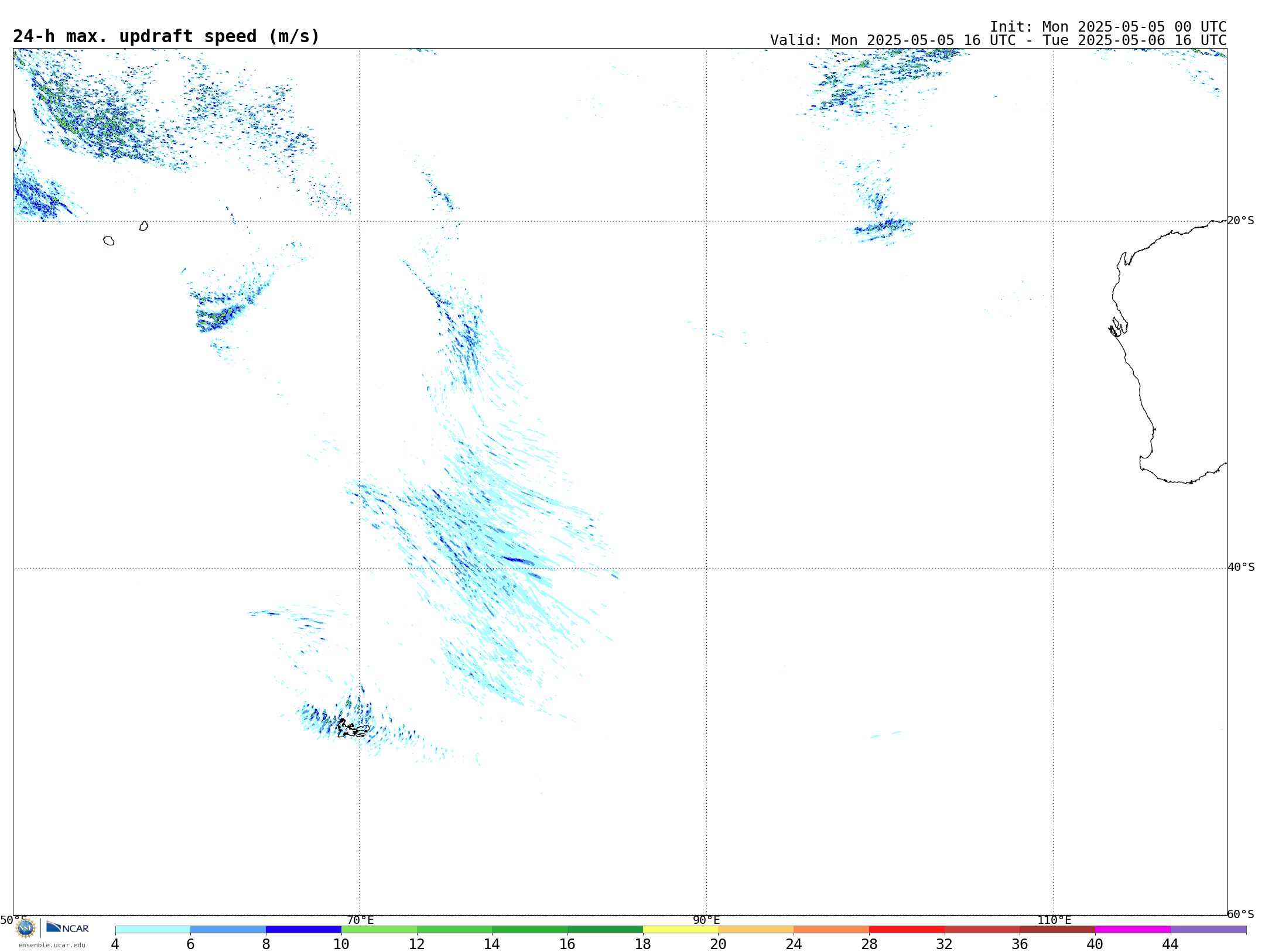Viewport: 1265px width, 952px height.
Task: Click the colorbar tick label "8"
Action: 266,944
